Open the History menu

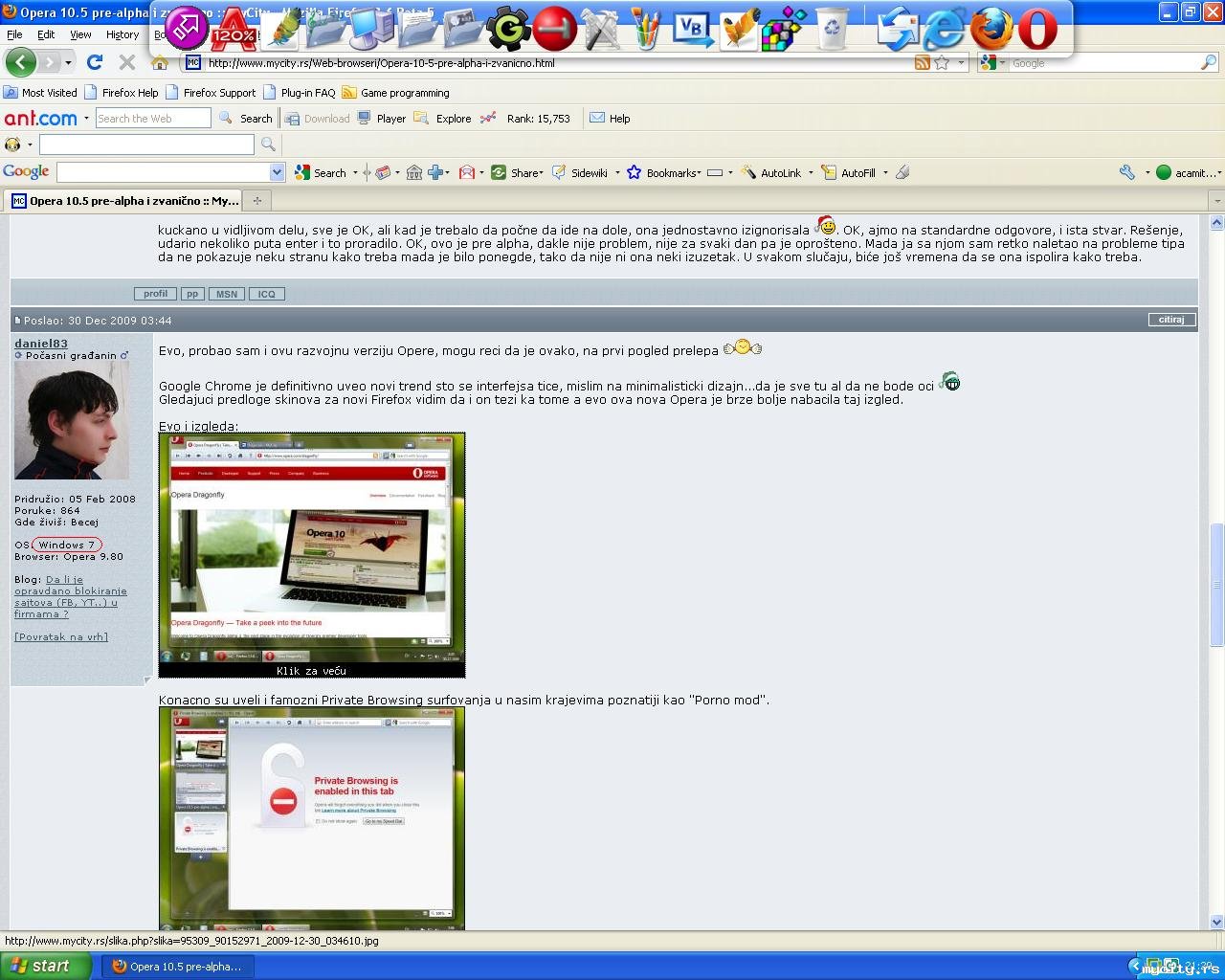(x=122, y=34)
